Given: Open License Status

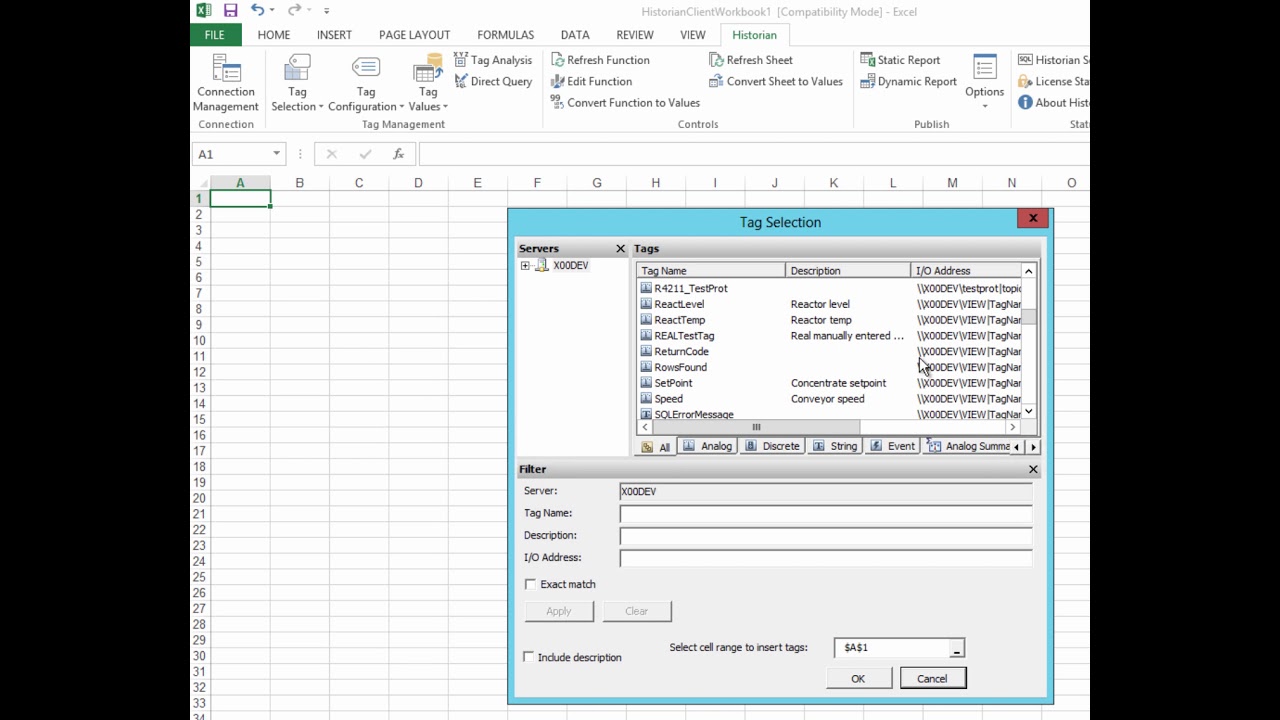Looking at the screenshot, I should tap(1053, 82).
